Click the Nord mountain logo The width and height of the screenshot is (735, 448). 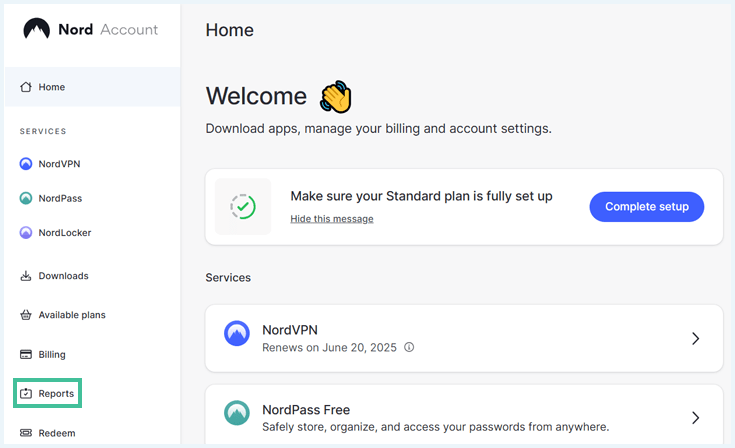click(x=37, y=29)
